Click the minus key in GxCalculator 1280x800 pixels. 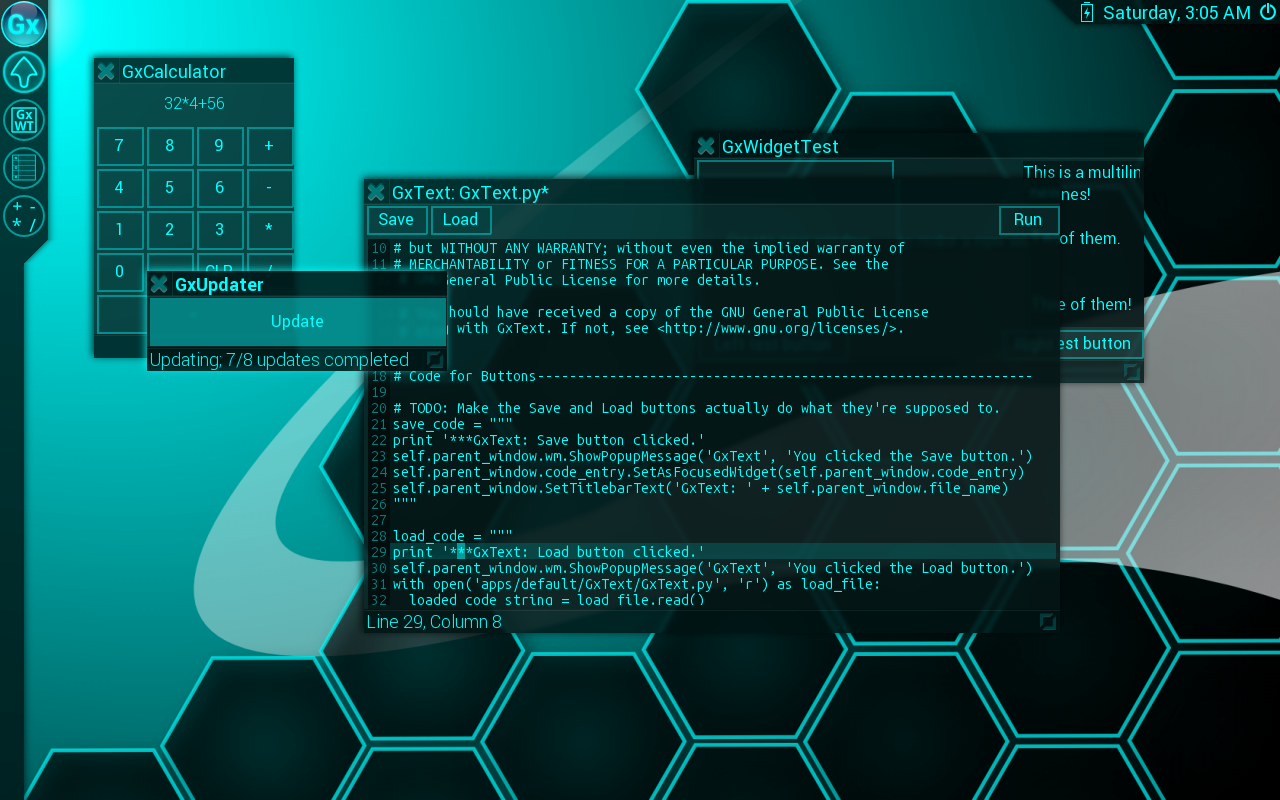point(269,188)
